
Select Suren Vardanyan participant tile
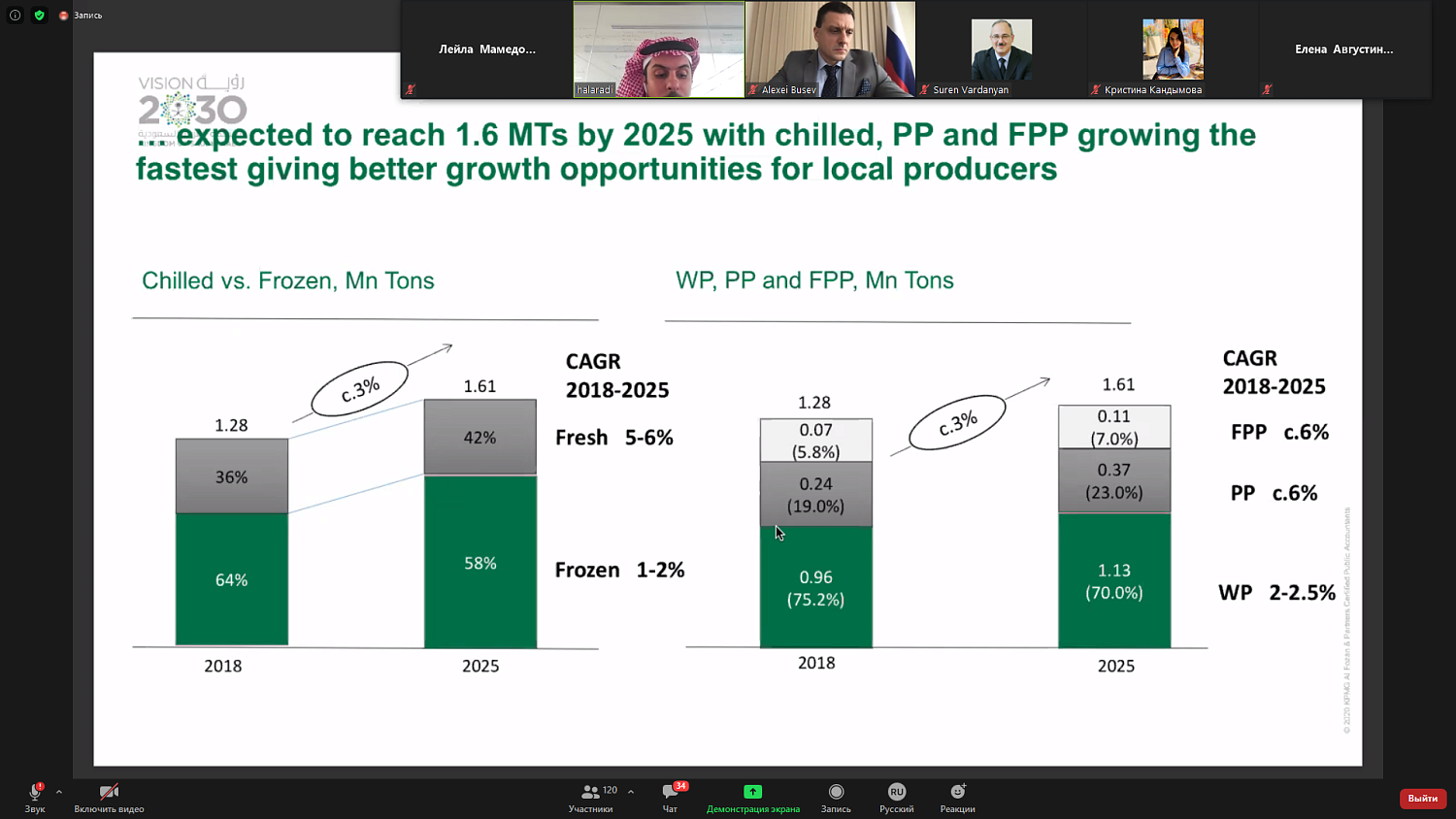click(x=1001, y=49)
